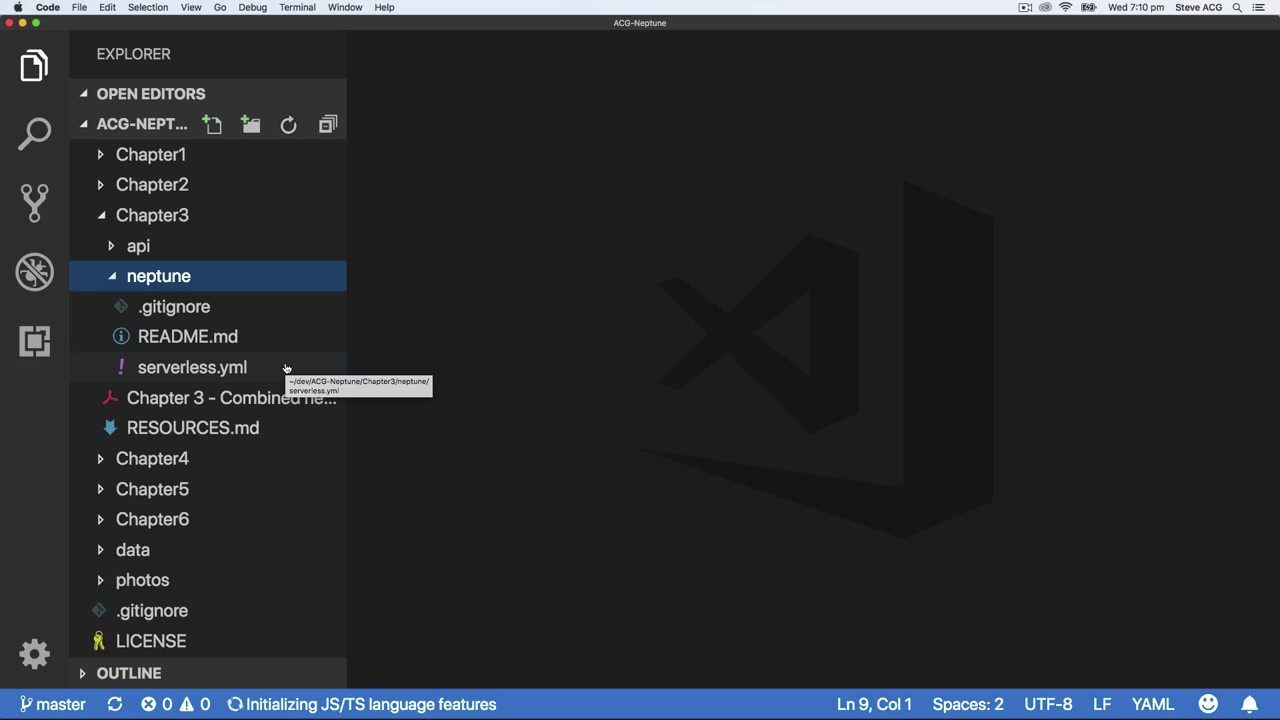The width and height of the screenshot is (1280, 720).
Task: Change indentation via Spaces: 2
Action: coord(968,704)
